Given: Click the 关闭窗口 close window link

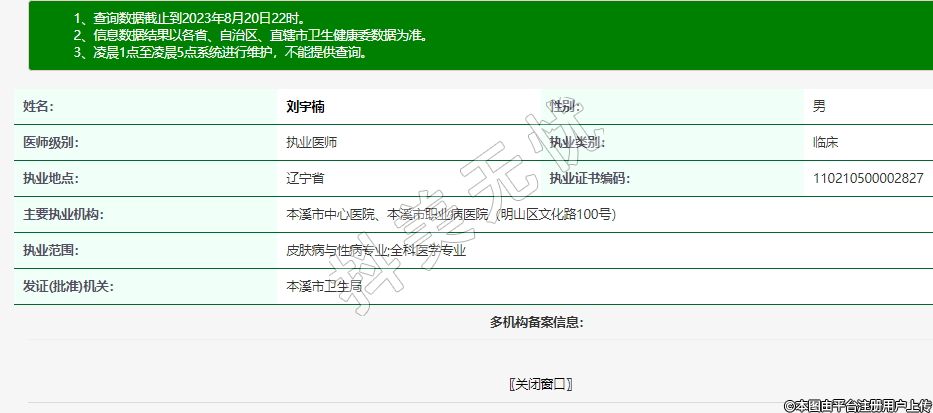Looking at the screenshot, I should point(540,384).
